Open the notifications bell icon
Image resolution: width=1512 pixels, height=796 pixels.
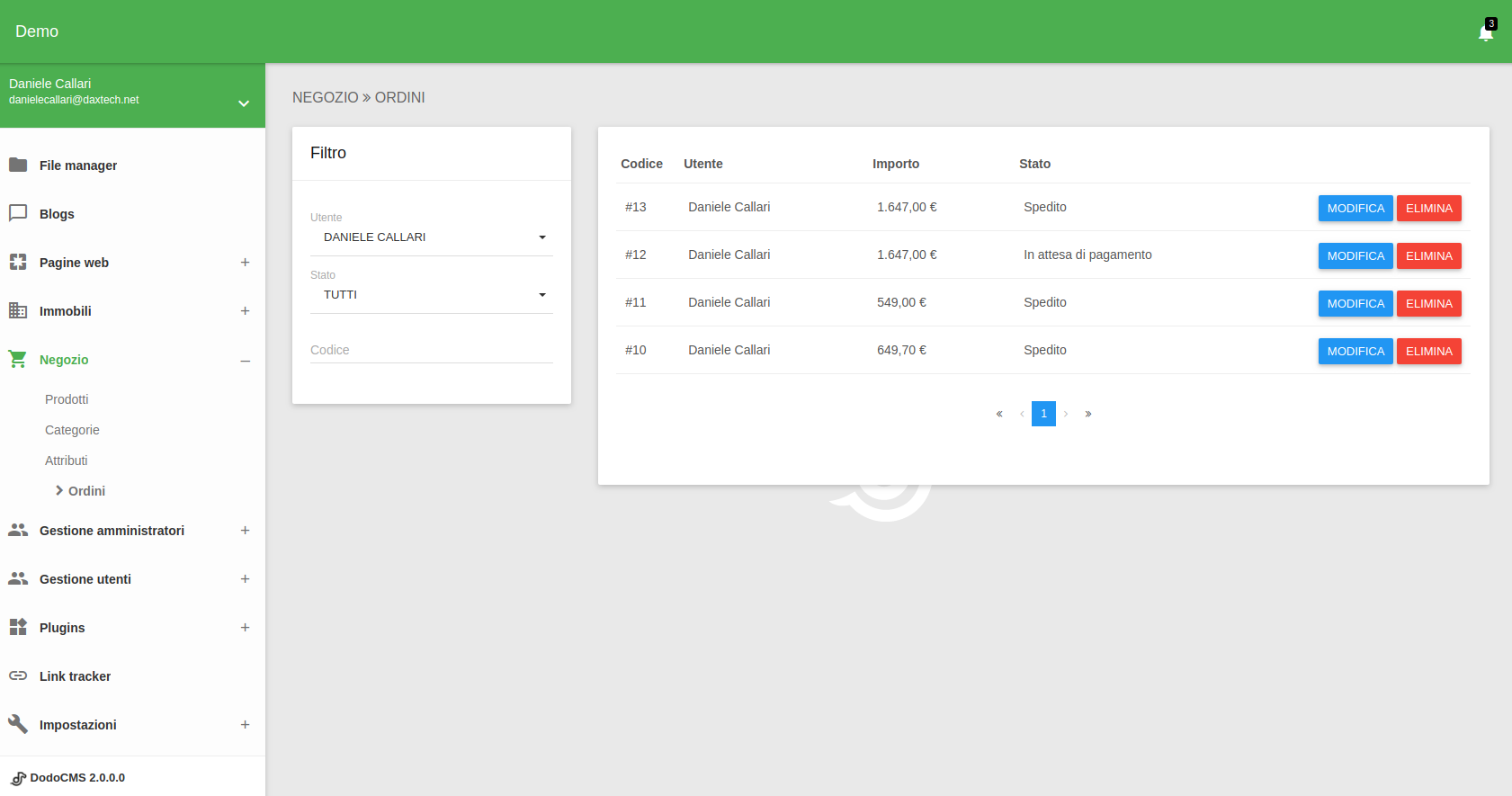coord(1485,33)
